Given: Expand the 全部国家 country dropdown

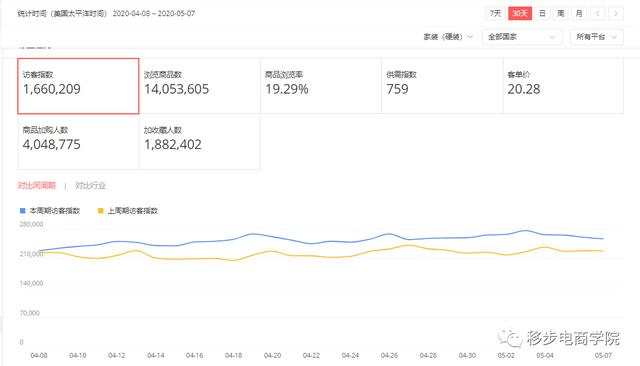Looking at the screenshot, I should (x=522, y=37).
